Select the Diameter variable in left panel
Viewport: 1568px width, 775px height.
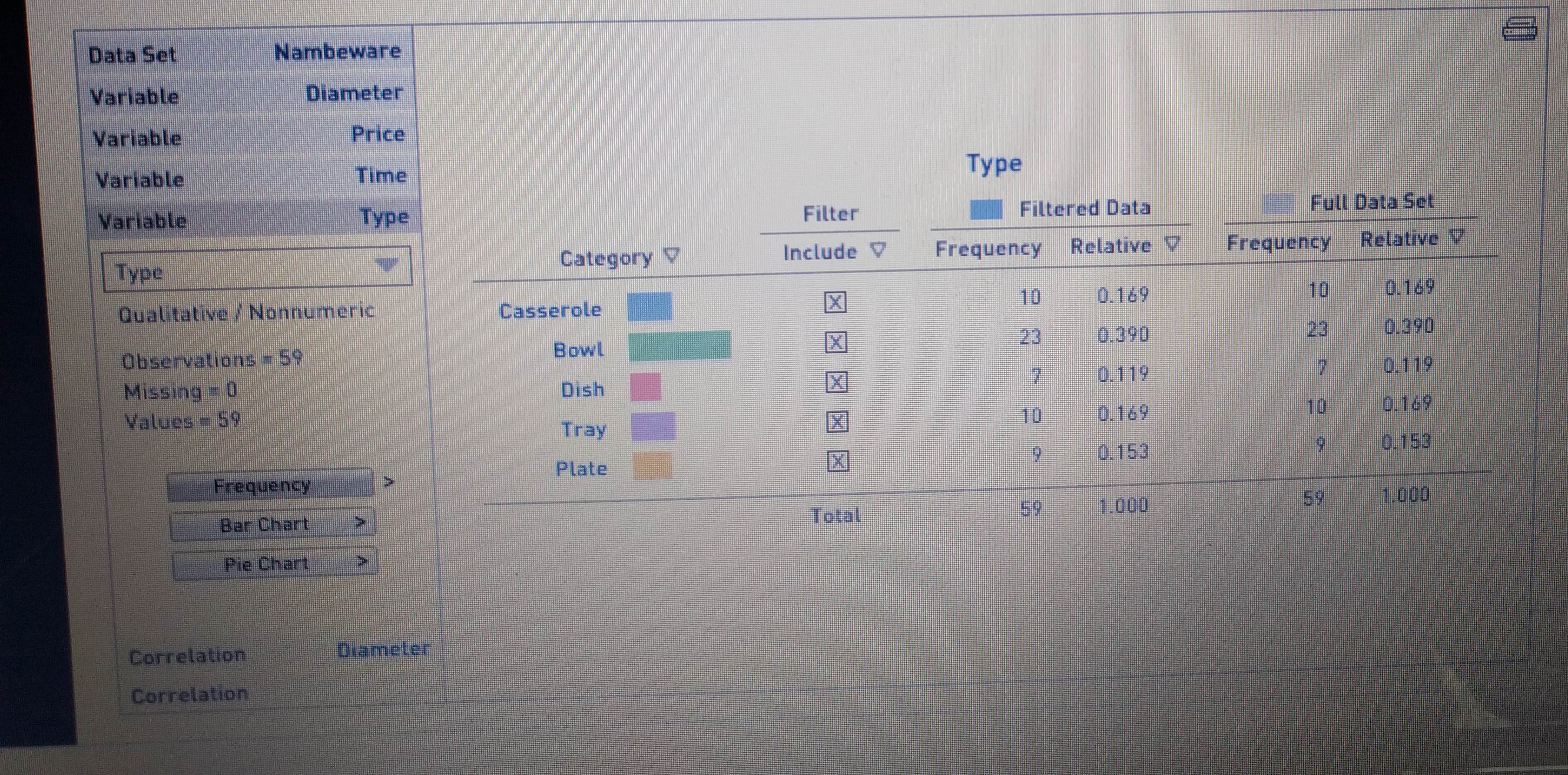click(355, 93)
